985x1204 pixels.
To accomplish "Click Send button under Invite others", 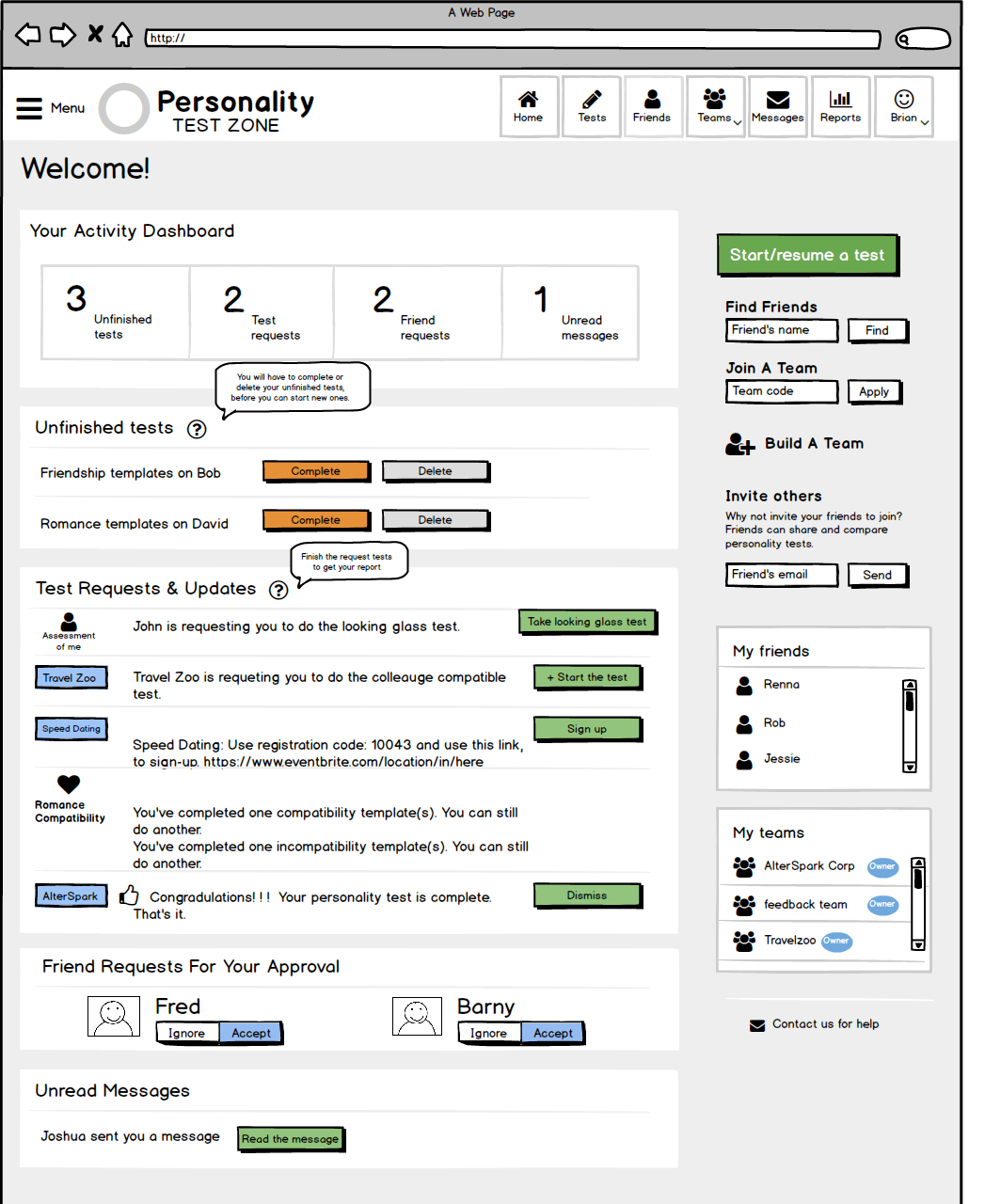I will click(877, 575).
